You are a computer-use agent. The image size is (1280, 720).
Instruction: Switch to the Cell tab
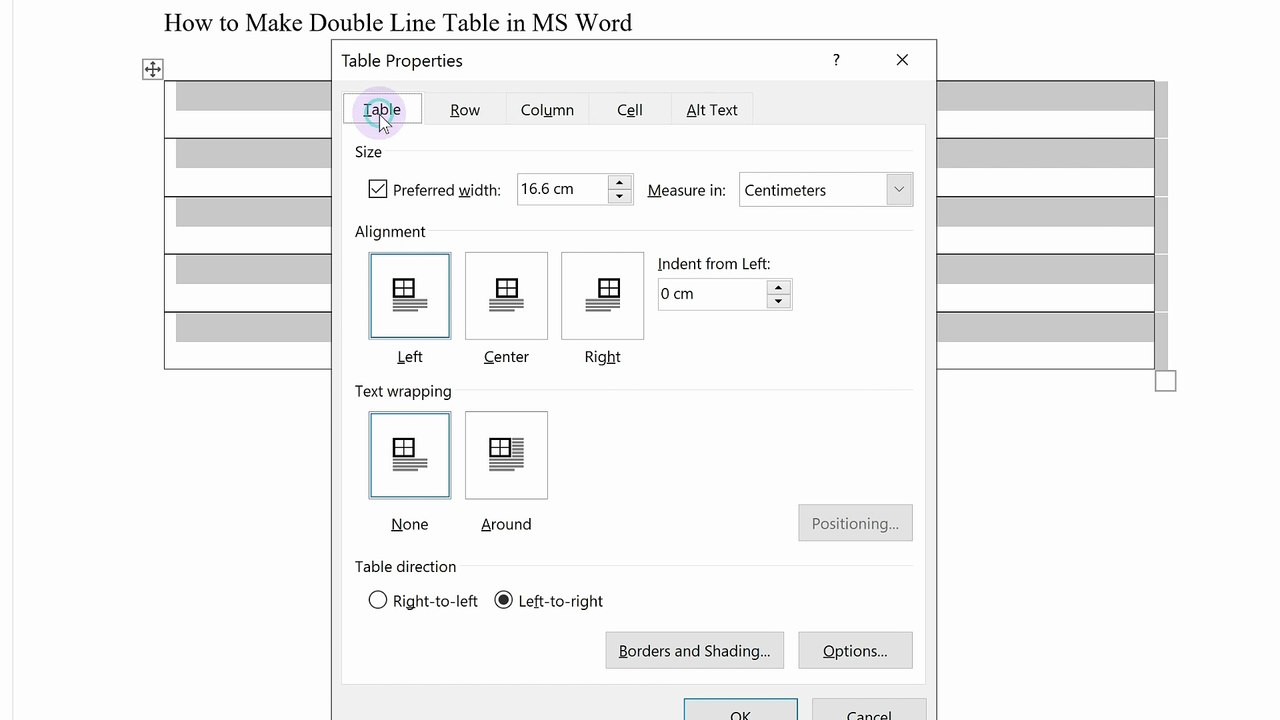pyautogui.click(x=630, y=110)
